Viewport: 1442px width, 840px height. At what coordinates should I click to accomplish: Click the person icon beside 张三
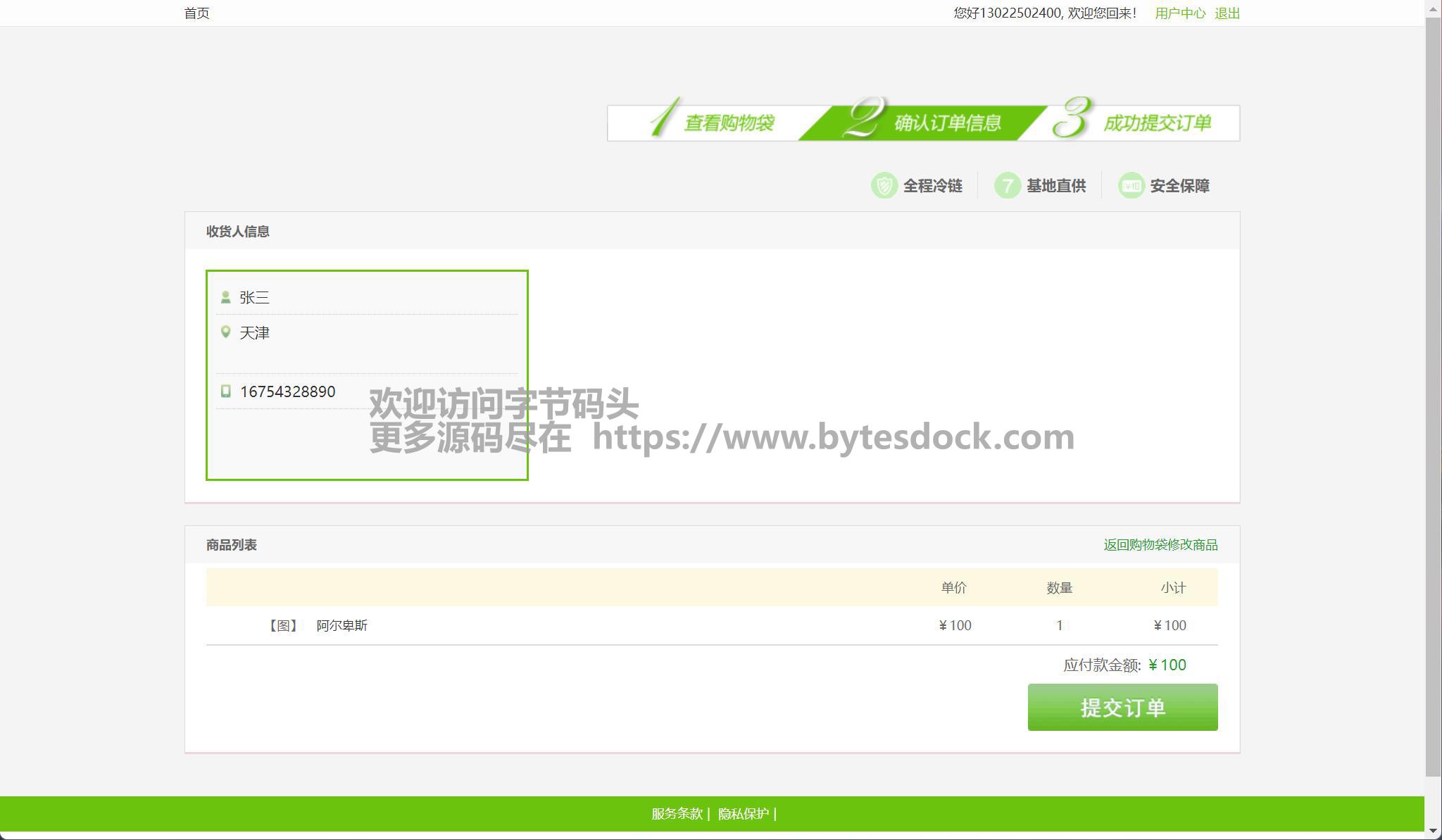[225, 297]
